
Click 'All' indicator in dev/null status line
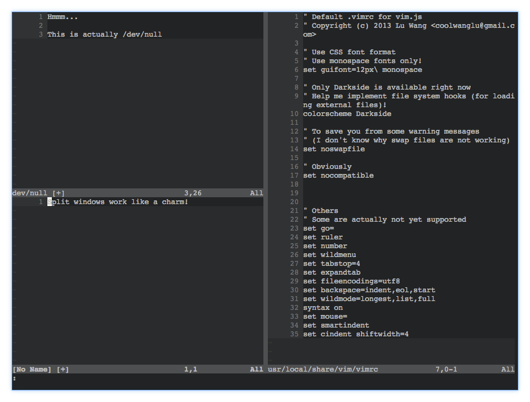(x=257, y=193)
